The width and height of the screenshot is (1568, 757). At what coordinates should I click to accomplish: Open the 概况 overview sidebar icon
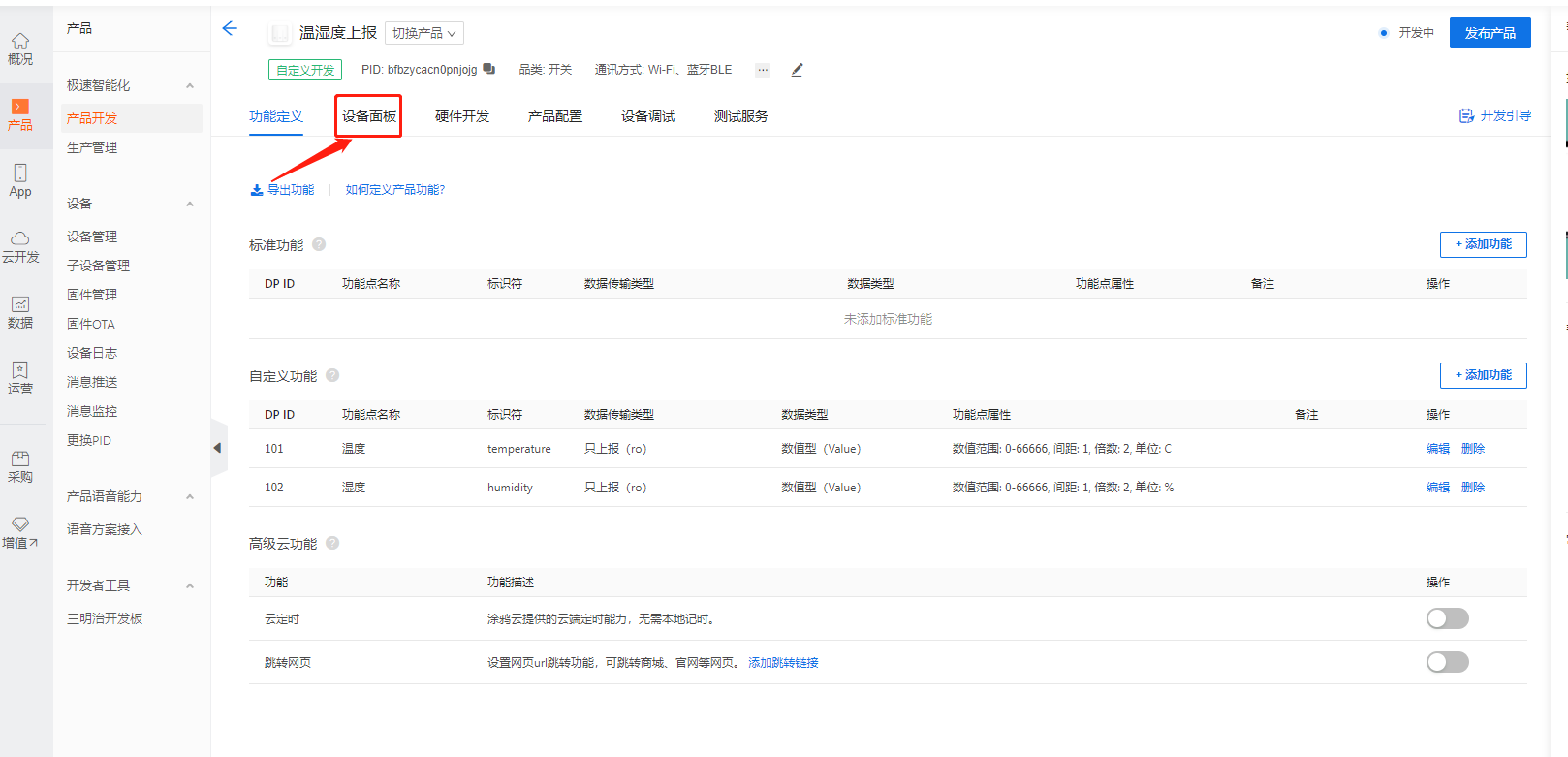pyautogui.click(x=20, y=48)
